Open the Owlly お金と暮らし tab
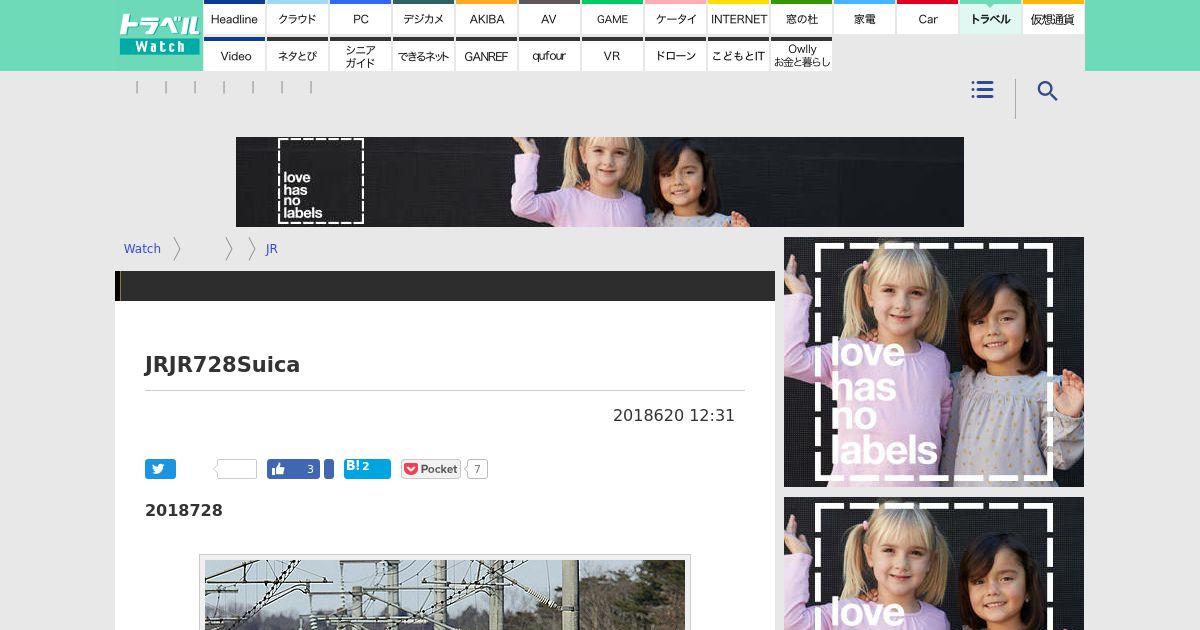1200x630 pixels. coord(801,55)
